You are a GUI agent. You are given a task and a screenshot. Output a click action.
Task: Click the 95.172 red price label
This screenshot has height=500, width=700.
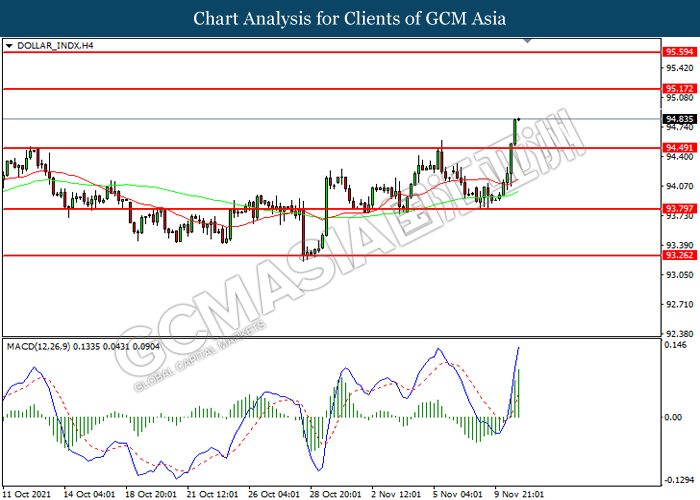(x=679, y=89)
